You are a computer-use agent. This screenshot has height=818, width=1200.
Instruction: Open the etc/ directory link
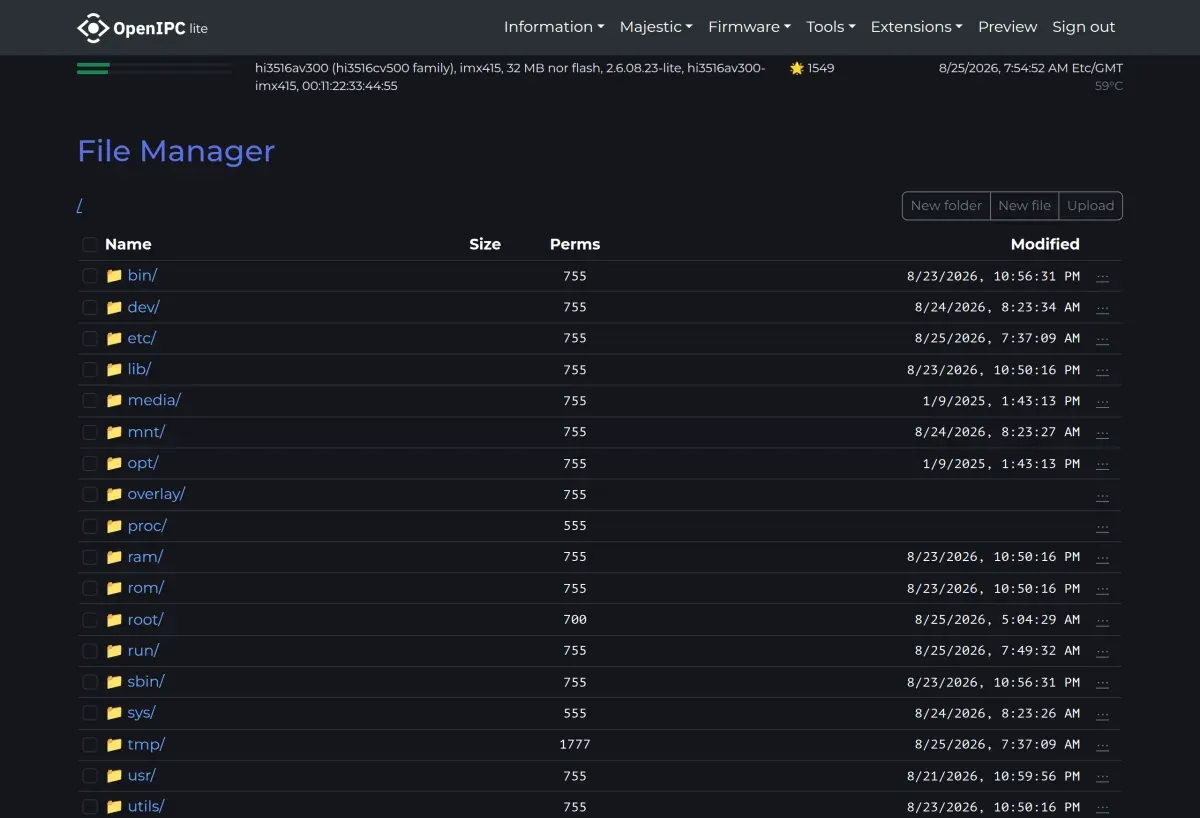[142, 338]
